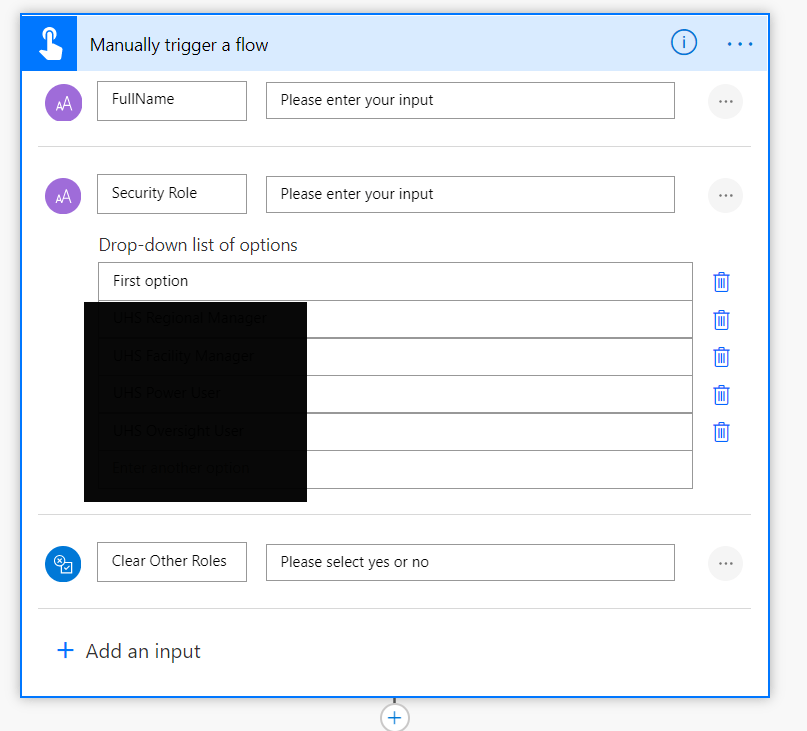The height and width of the screenshot is (731, 807).
Task: Insert a new step below trigger
Action: (x=394, y=718)
